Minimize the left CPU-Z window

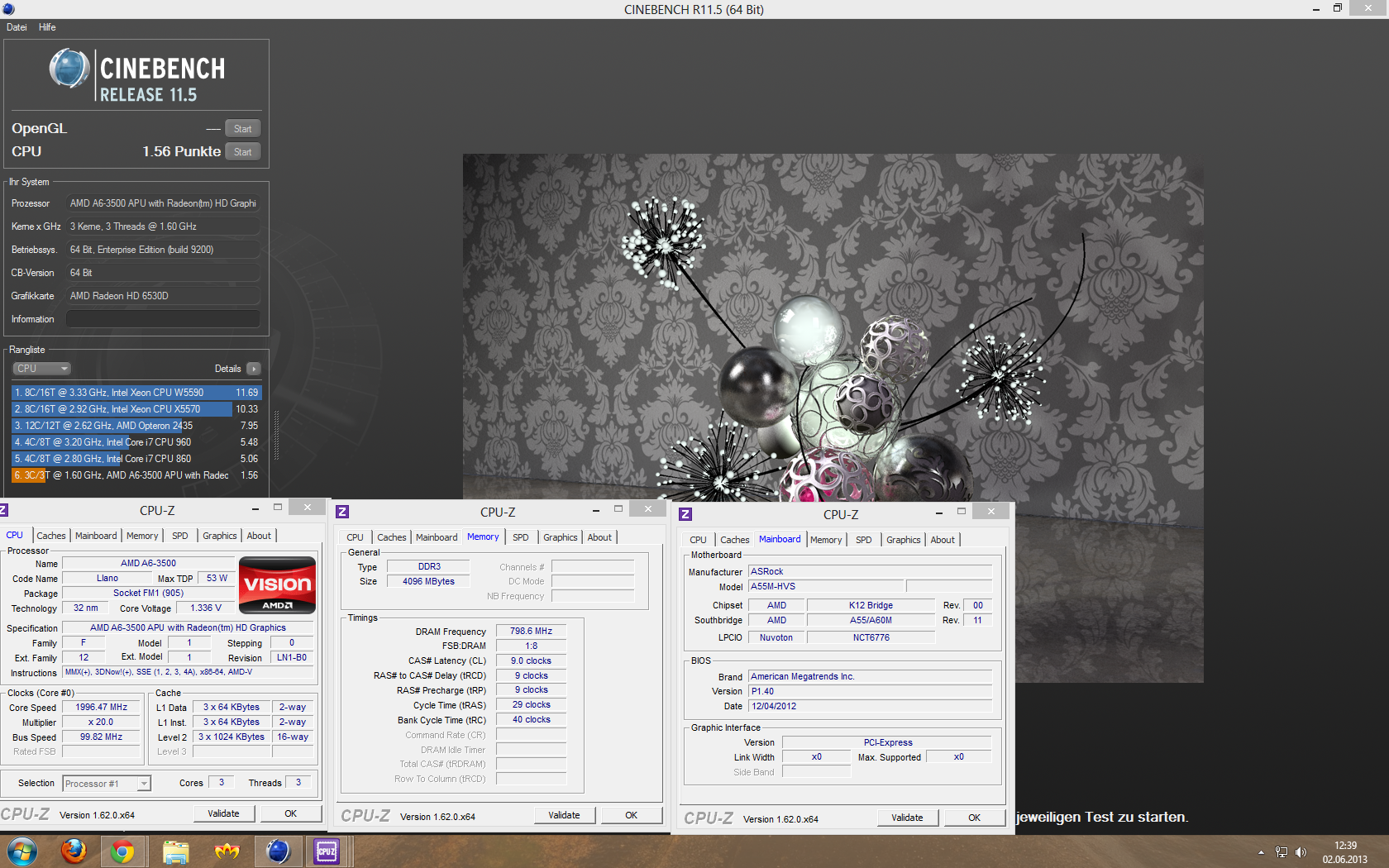[x=255, y=508]
